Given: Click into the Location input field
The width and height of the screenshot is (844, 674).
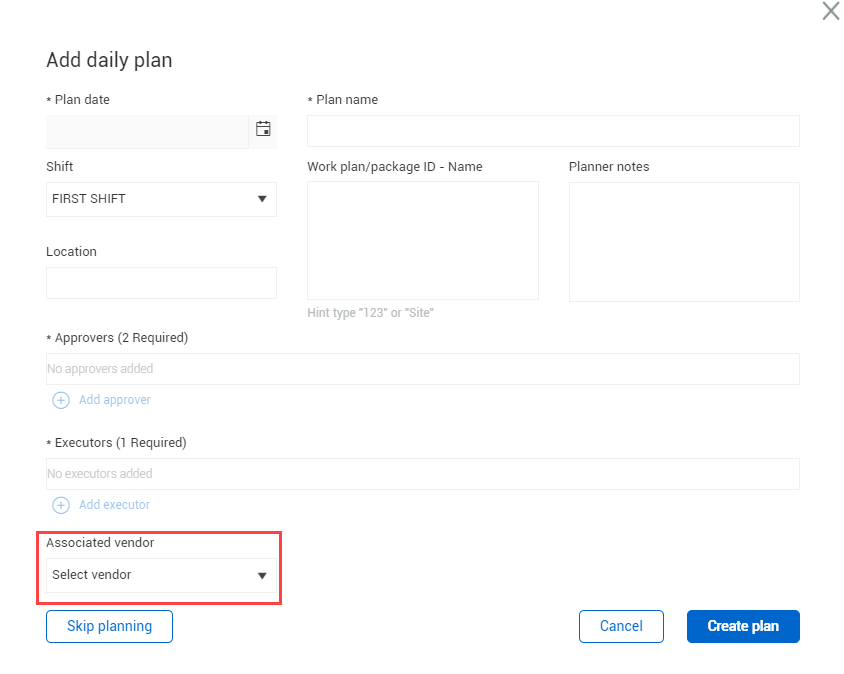Looking at the screenshot, I should 161,283.
